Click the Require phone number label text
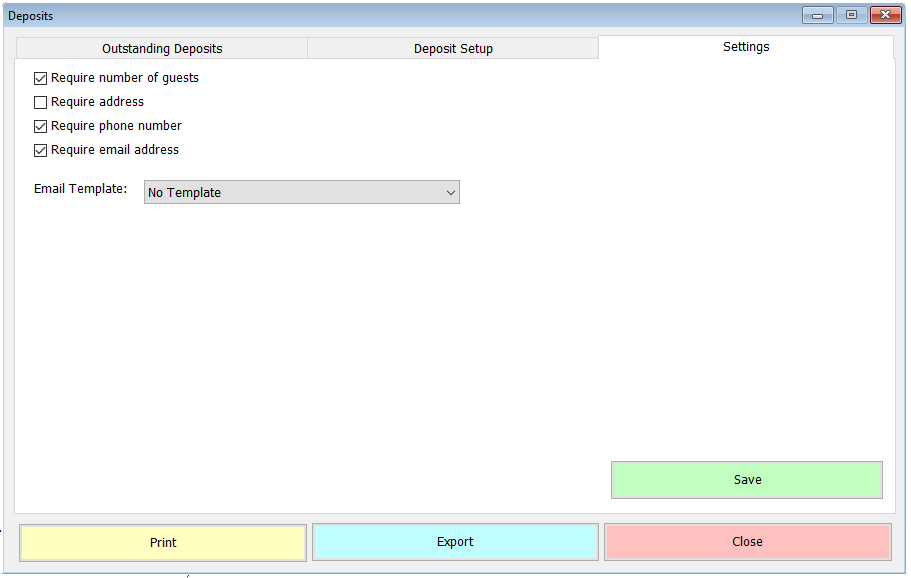The height and width of the screenshot is (578, 911). pyautogui.click(x=116, y=125)
